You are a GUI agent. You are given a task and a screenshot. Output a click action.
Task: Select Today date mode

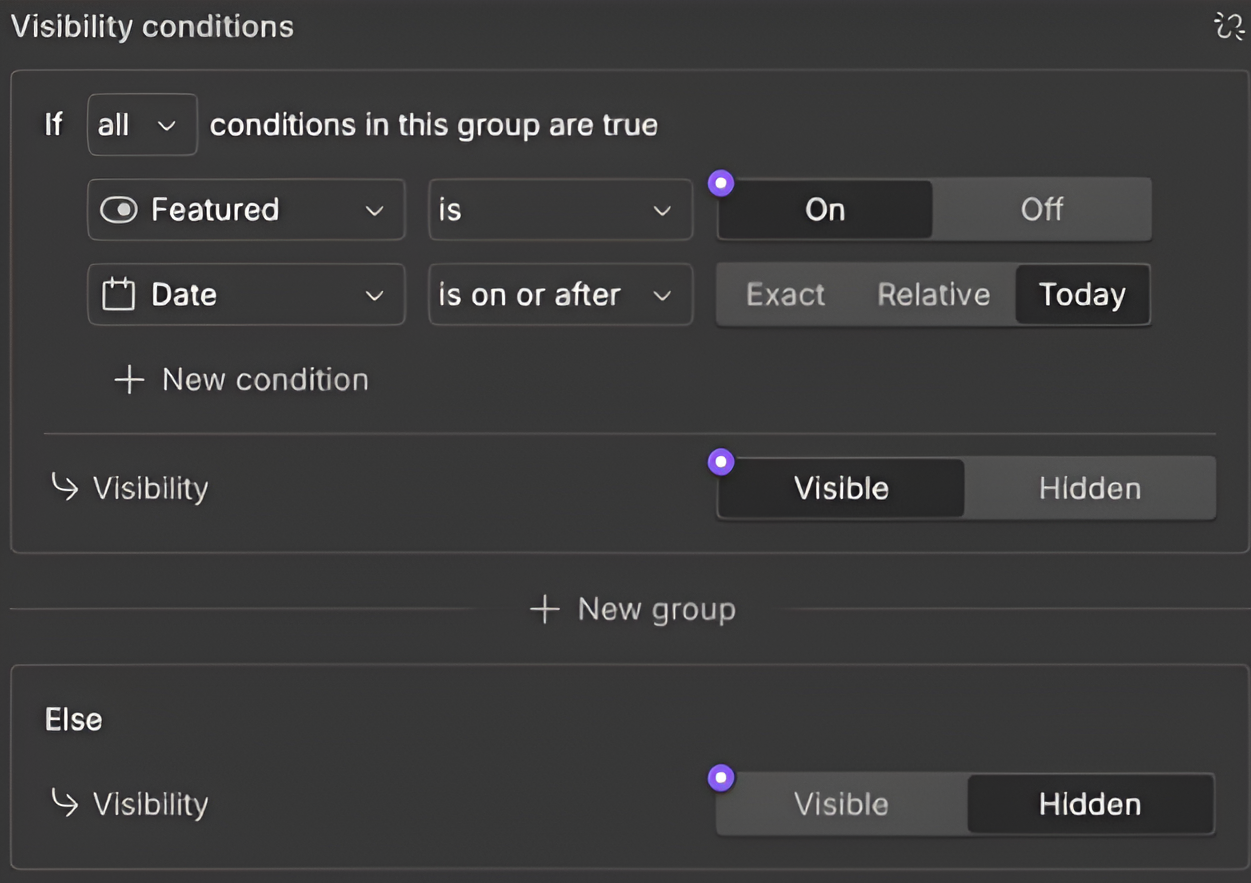pyautogui.click(x=1082, y=295)
